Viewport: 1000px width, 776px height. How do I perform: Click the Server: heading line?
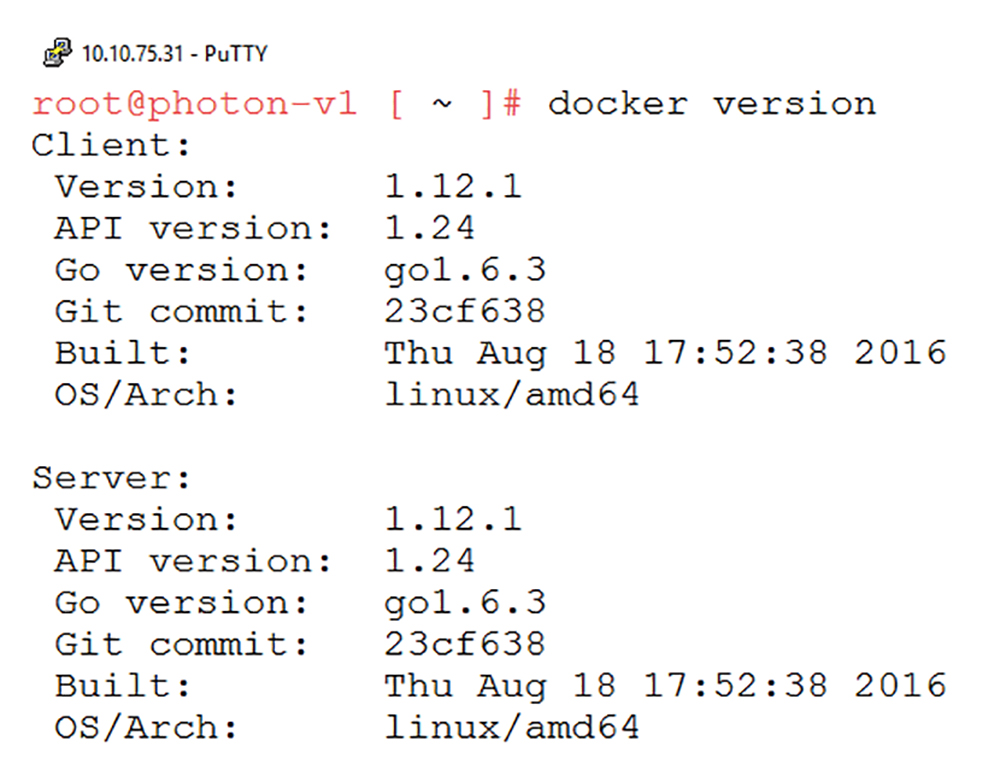click(112, 478)
